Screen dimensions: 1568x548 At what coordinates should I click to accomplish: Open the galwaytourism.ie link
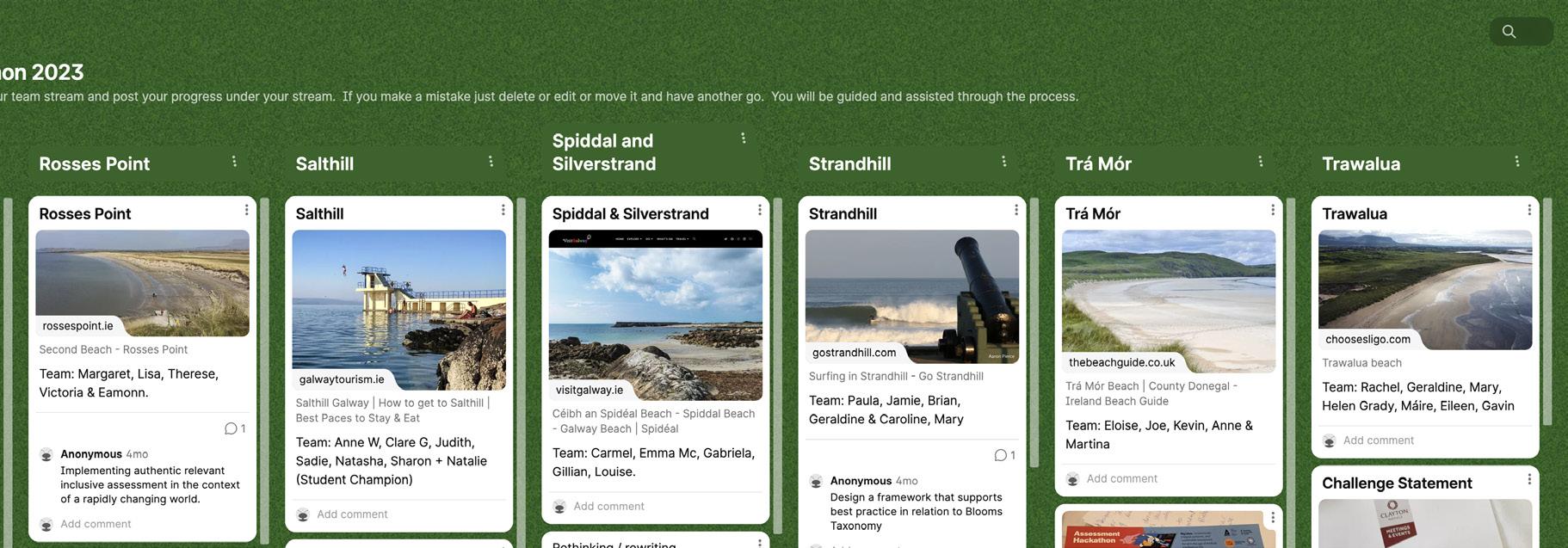click(x=342, y=379)
